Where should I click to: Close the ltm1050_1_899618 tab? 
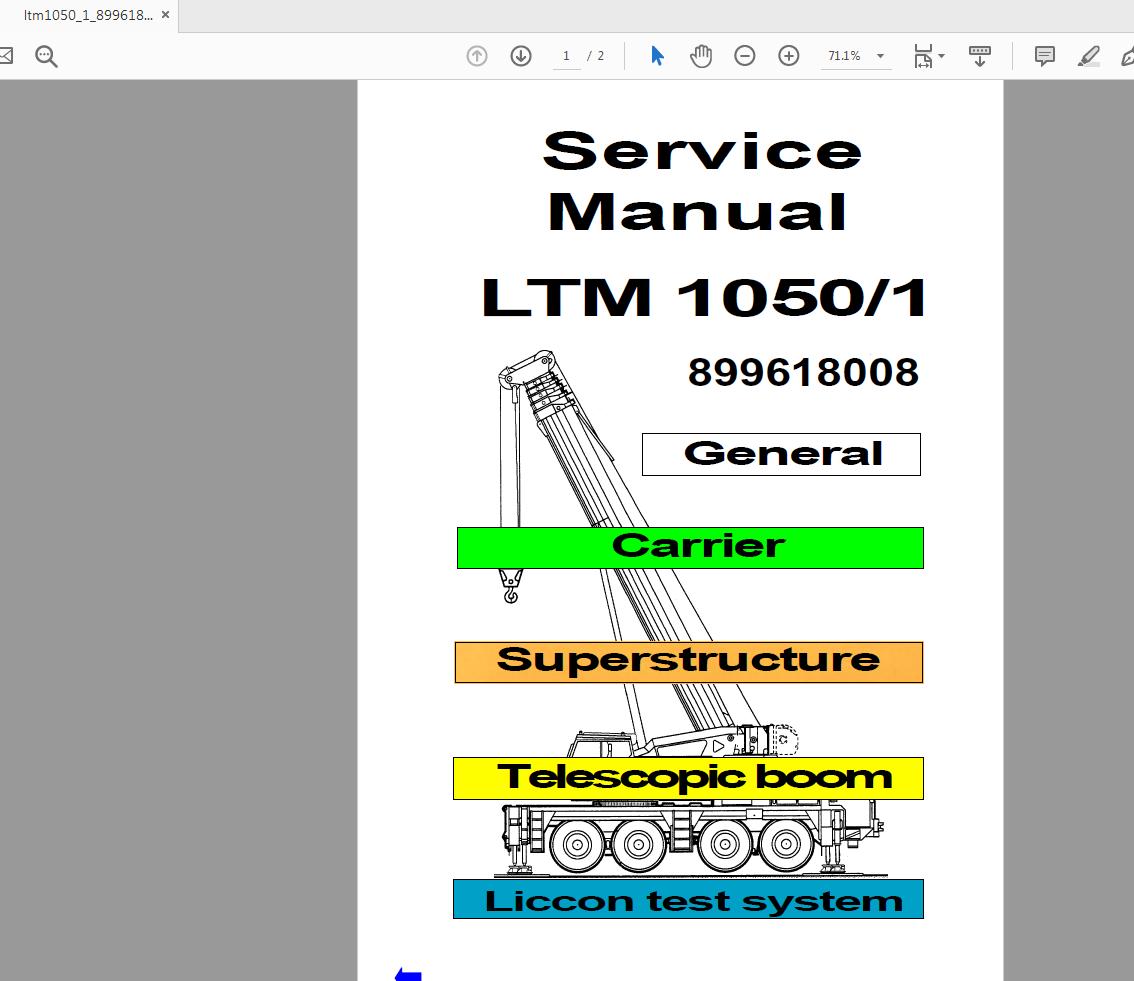[166, 14]
